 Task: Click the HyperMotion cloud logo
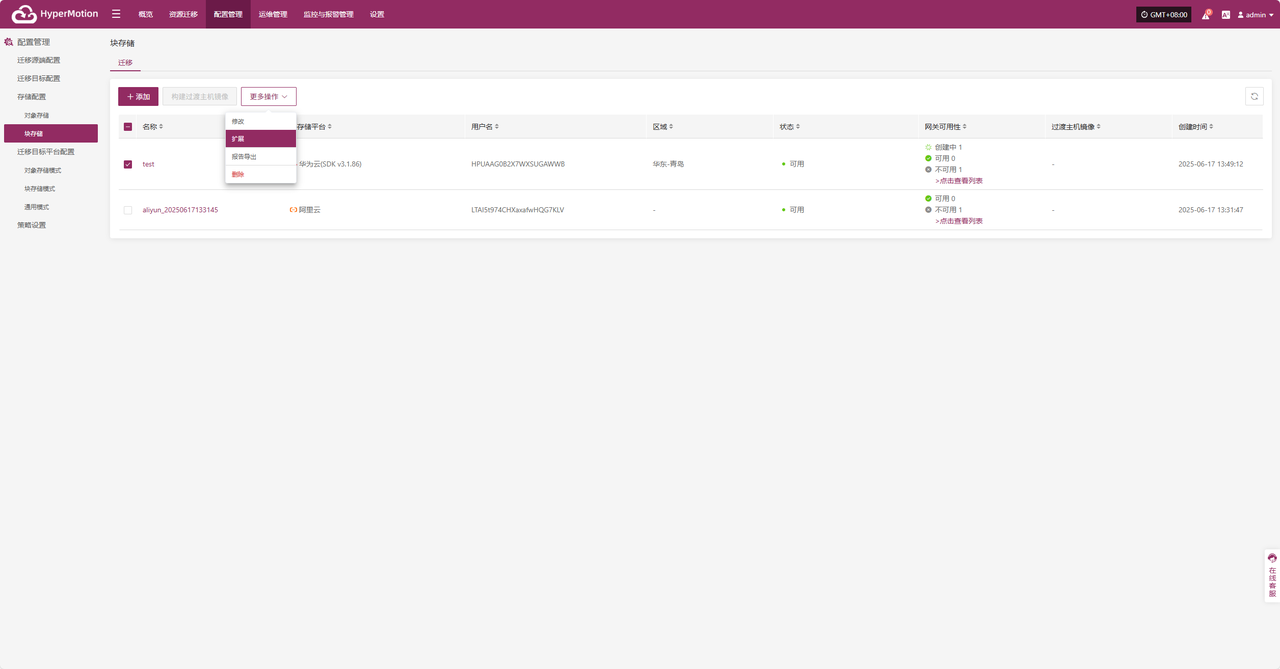24,14
